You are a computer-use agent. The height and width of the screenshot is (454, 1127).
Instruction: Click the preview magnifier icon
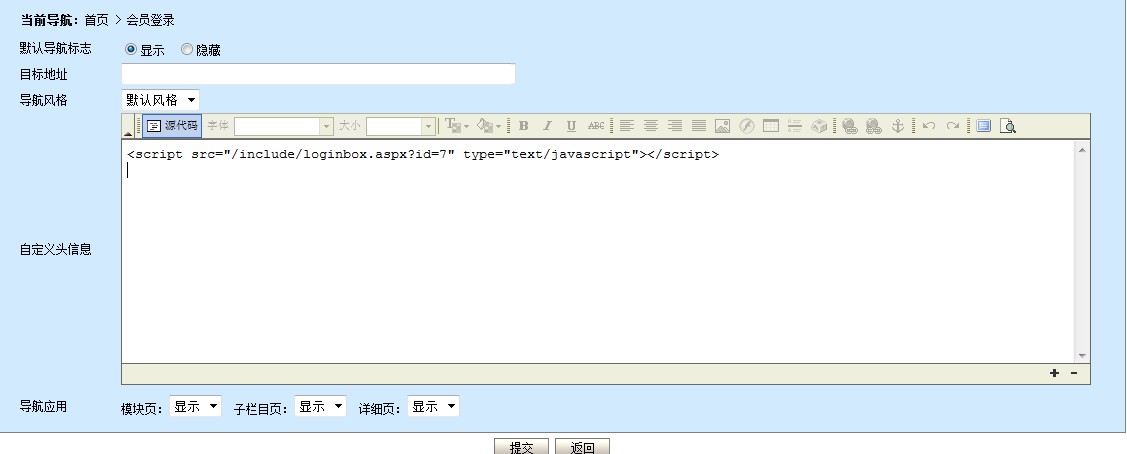coord(1008,126)
